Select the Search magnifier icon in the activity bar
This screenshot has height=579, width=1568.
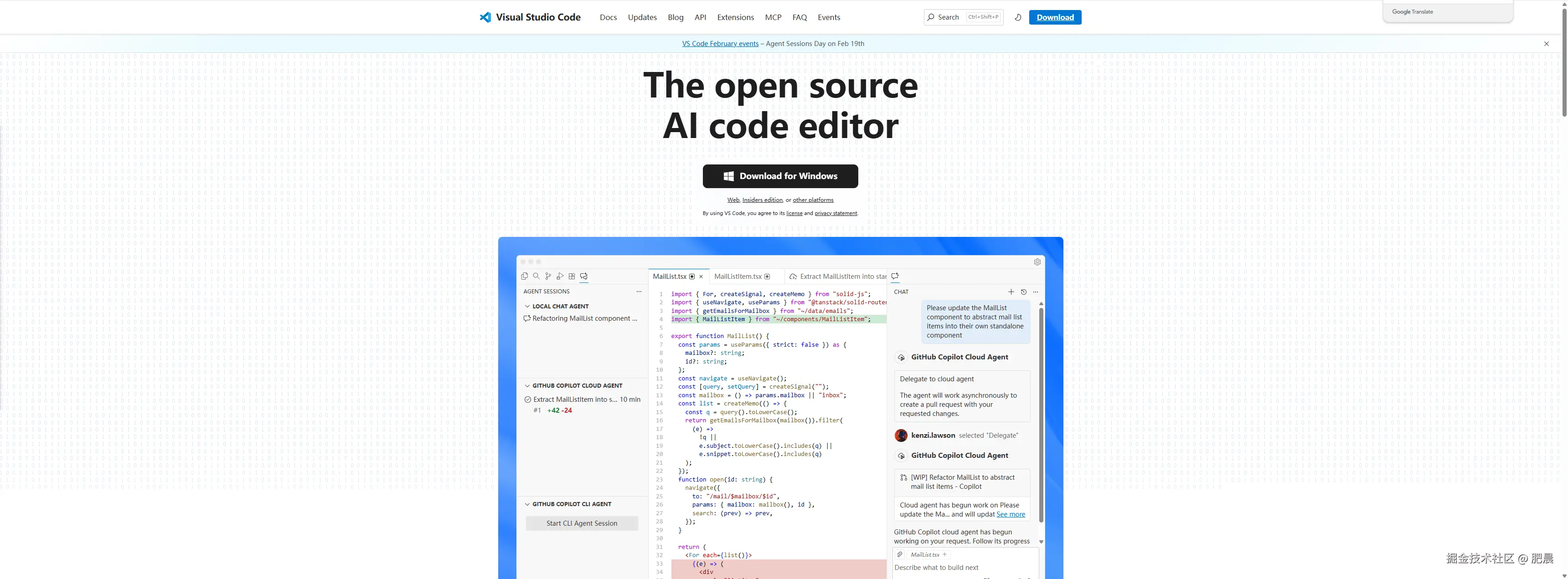click(x=536, y=276)
